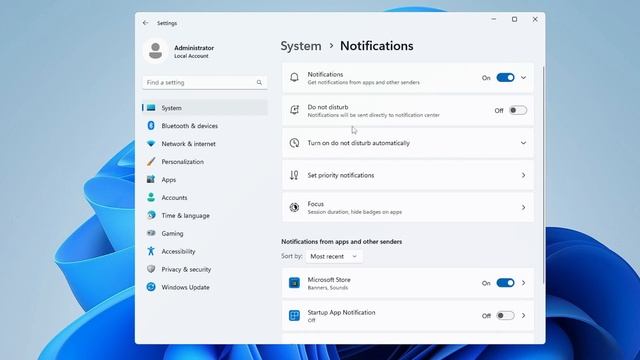
Task: Expand Turn on do not disturb automatically
Action: [x=523, y=143]
